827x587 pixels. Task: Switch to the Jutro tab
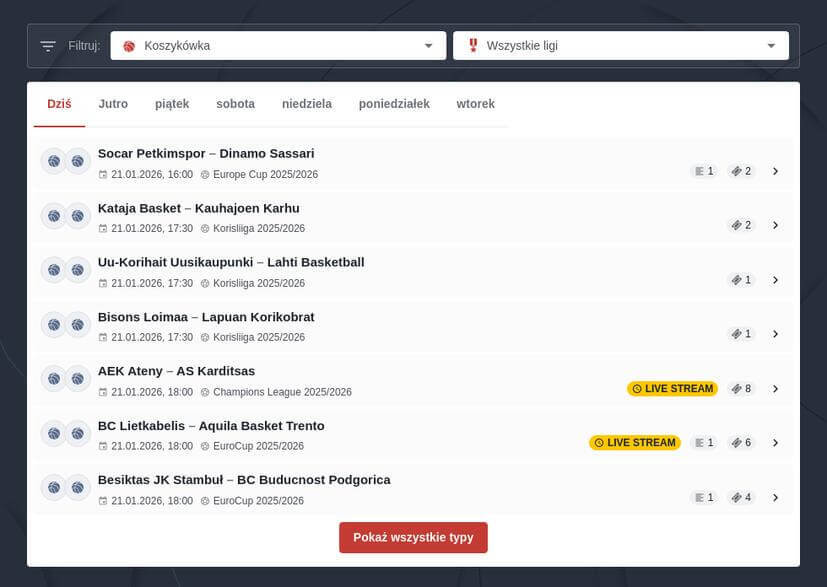tap(112, 104)
